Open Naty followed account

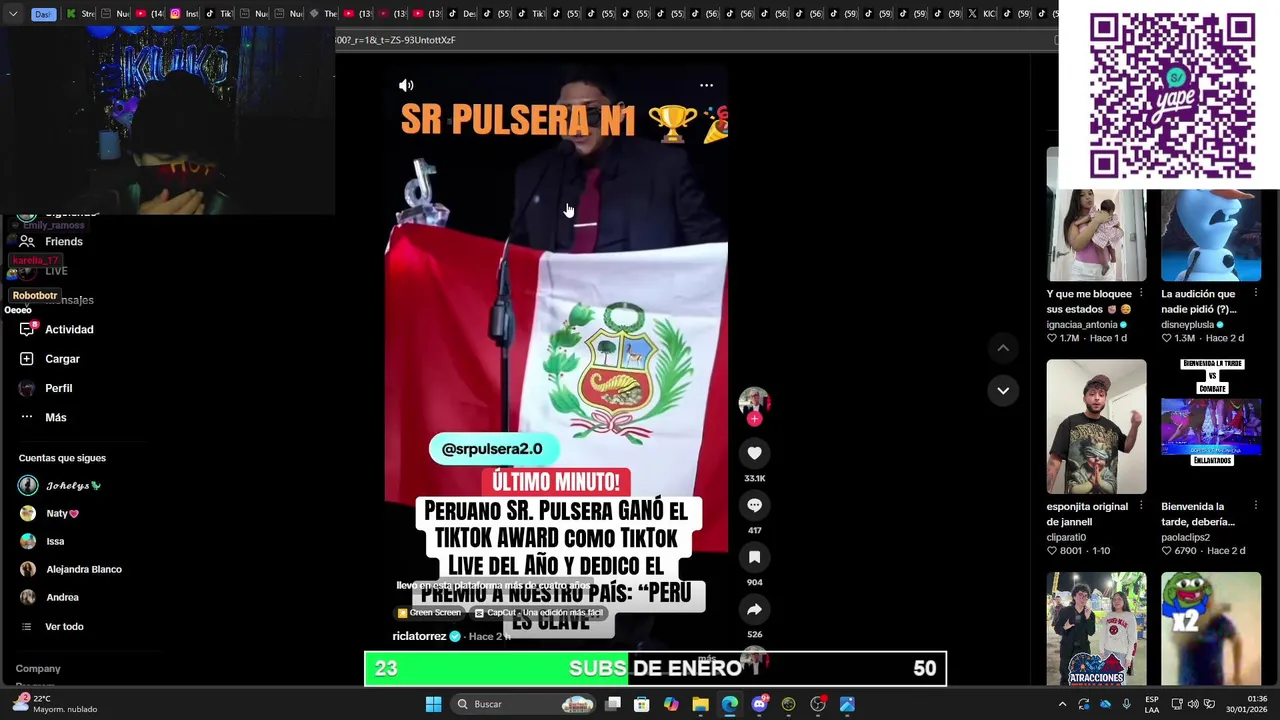[x=50, y=513]
